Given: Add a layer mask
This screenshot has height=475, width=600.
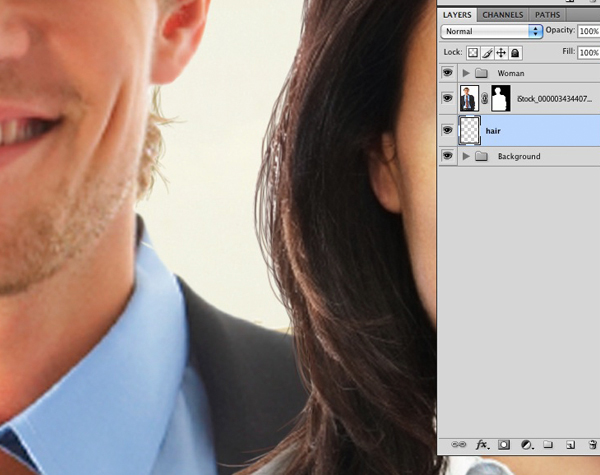Looking at the screenshot, I should (x=504, y=444).
